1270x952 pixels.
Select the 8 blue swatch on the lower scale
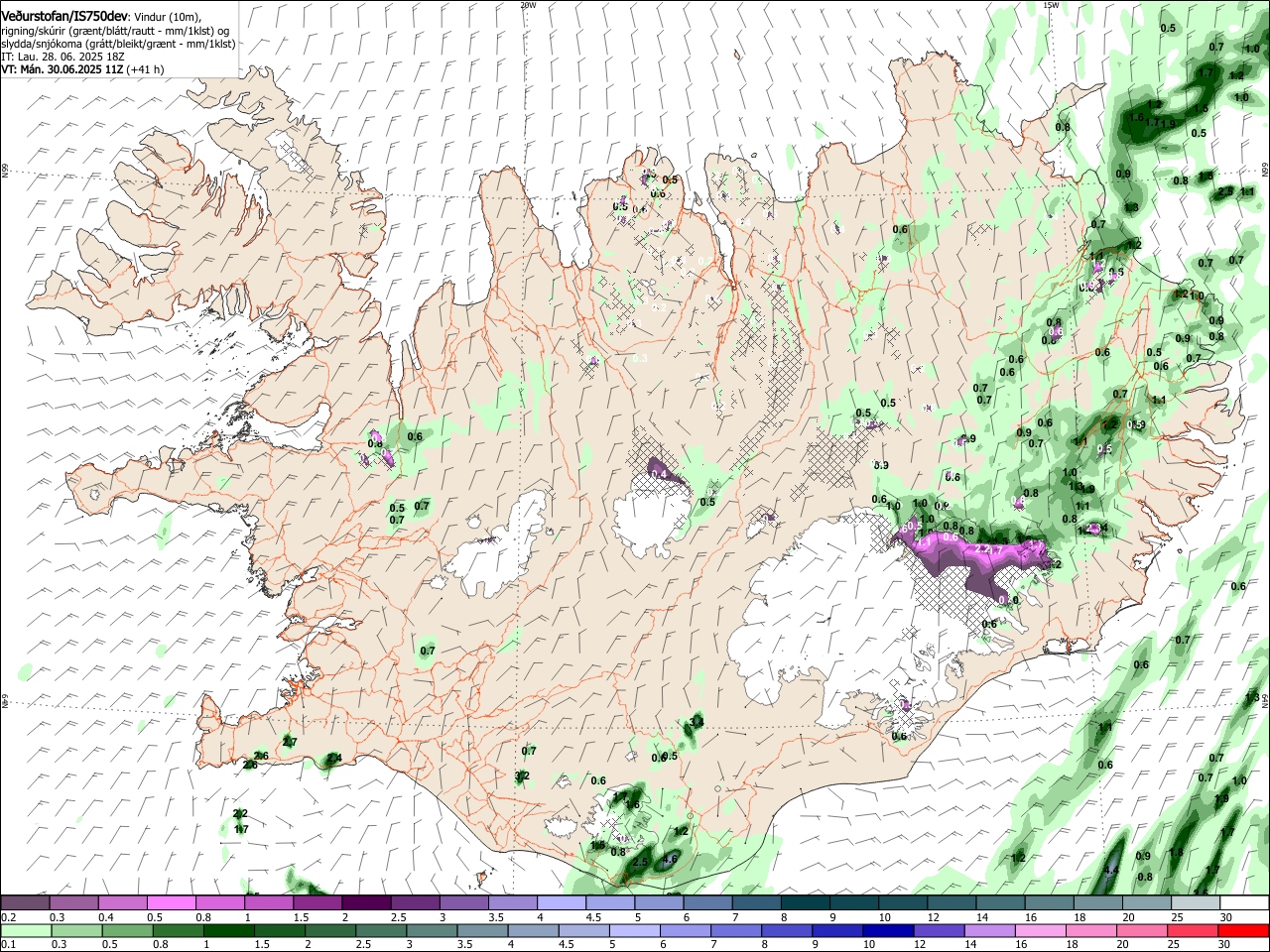pos(785,930)
